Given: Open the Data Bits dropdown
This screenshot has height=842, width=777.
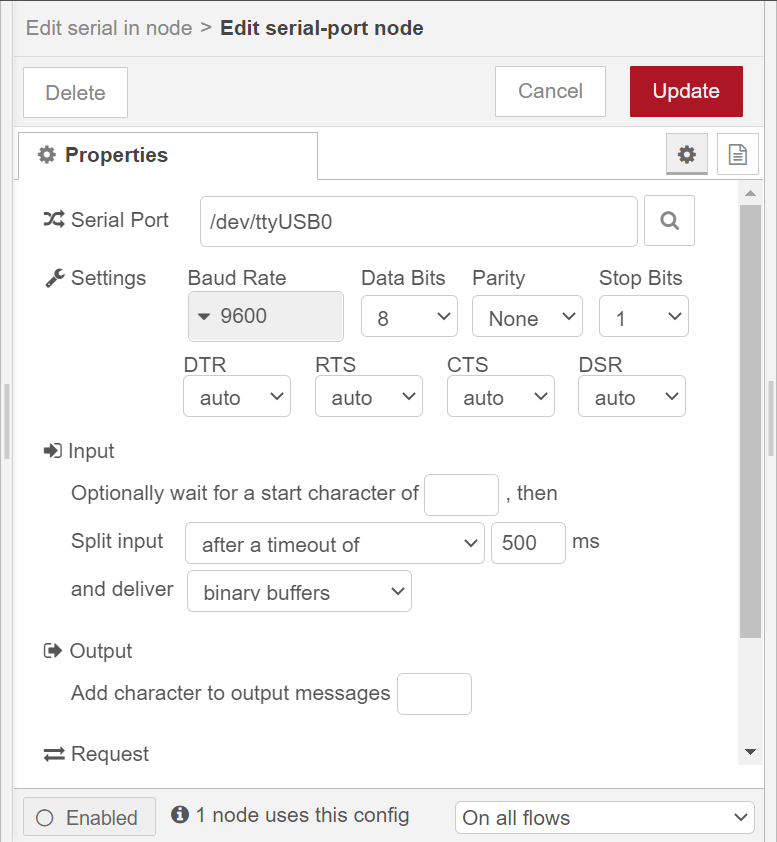Looking at the screenshot, I should pyautogui.click(x=409, y=316).
